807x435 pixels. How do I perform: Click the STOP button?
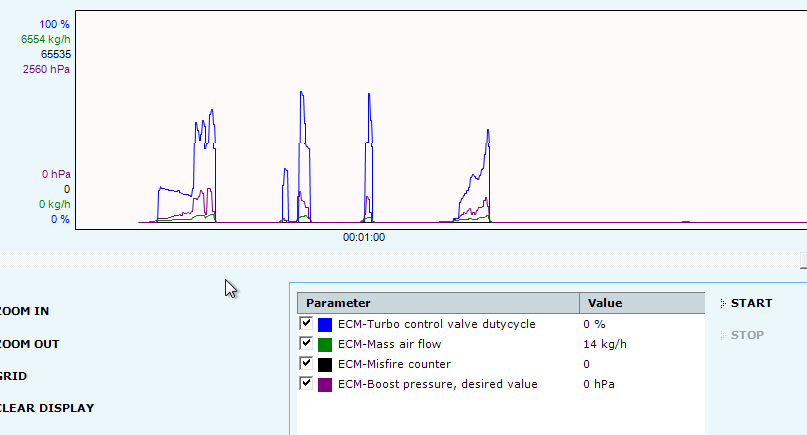pyautogui.click(x=746, y=335)
